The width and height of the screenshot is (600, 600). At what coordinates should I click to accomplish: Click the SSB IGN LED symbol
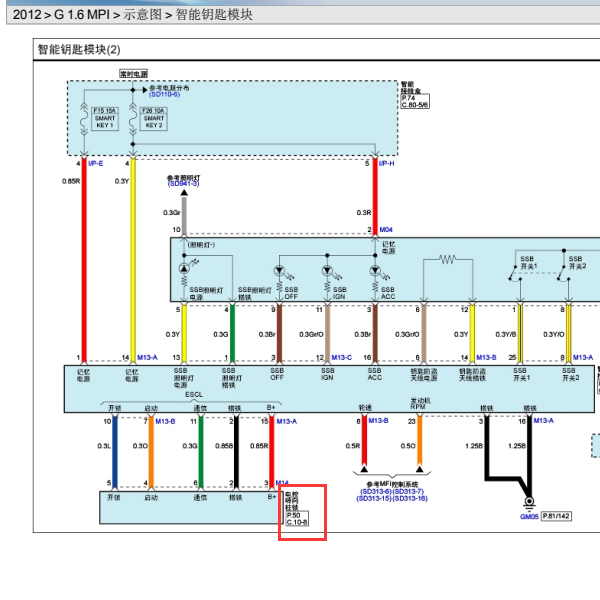327,271
